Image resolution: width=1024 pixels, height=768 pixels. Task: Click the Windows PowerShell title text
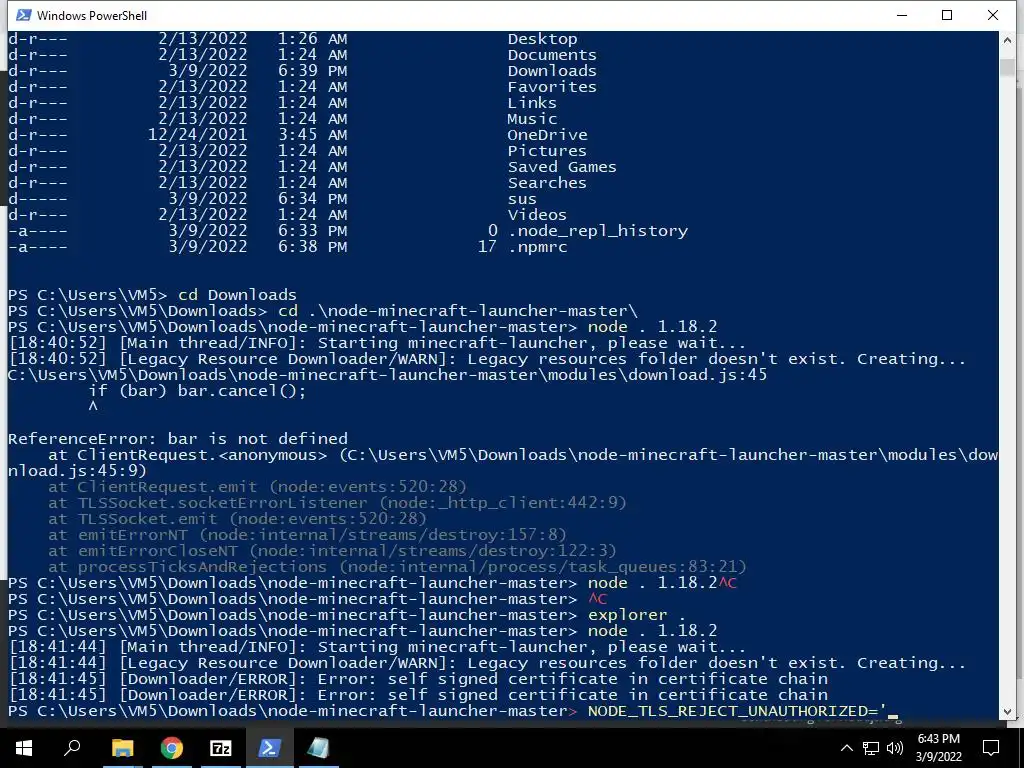pos(92,16)
